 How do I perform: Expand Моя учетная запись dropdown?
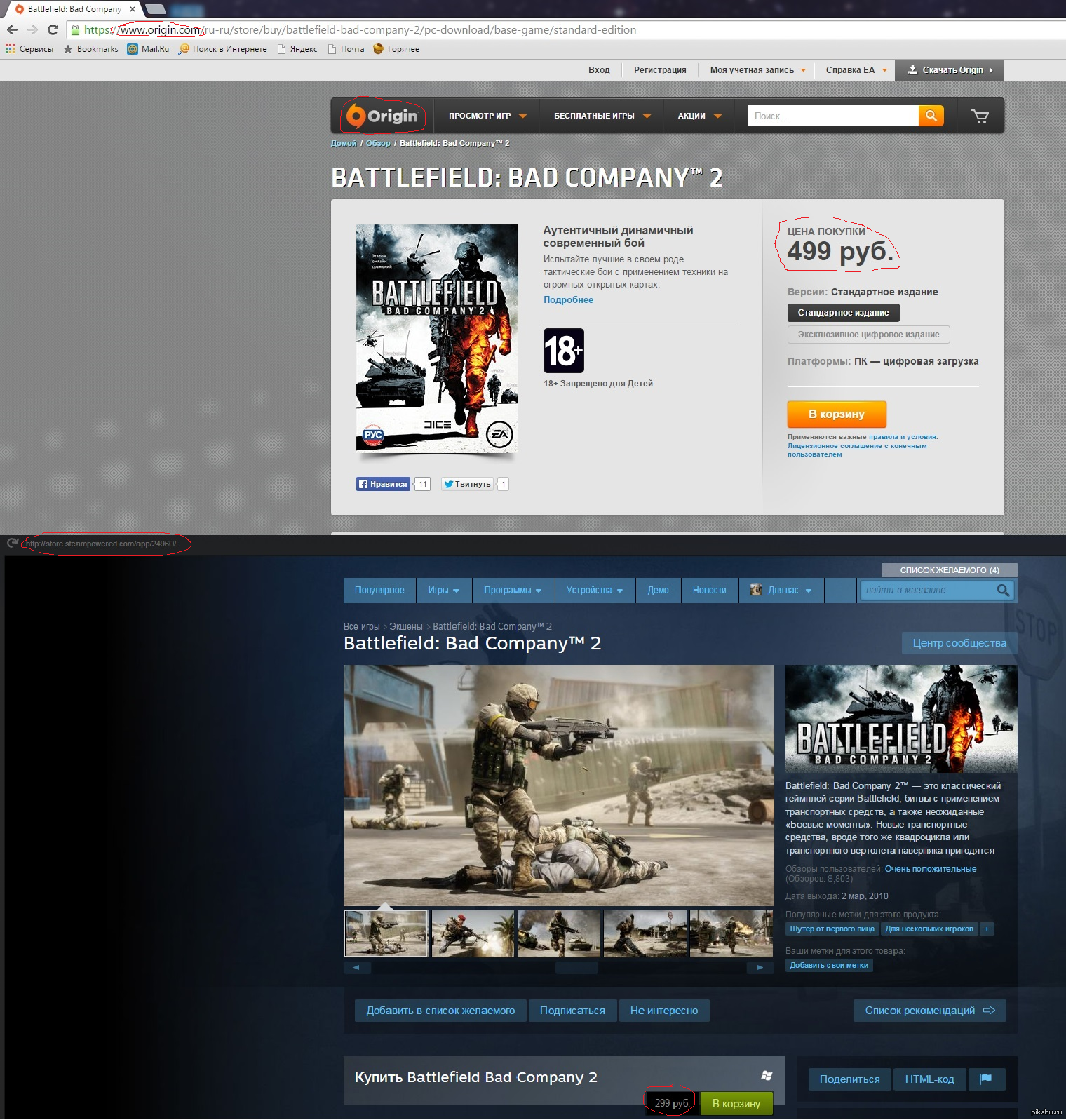tap(758, 70)
